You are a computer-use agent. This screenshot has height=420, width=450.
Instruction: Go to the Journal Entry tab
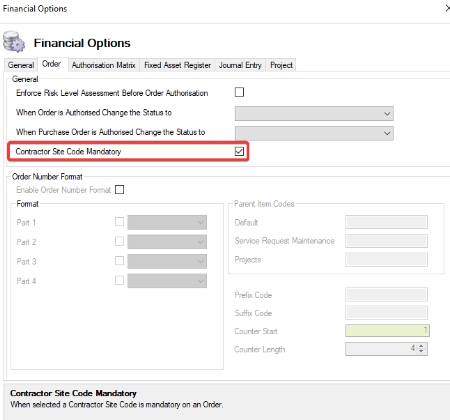click(x=240, y=65)
